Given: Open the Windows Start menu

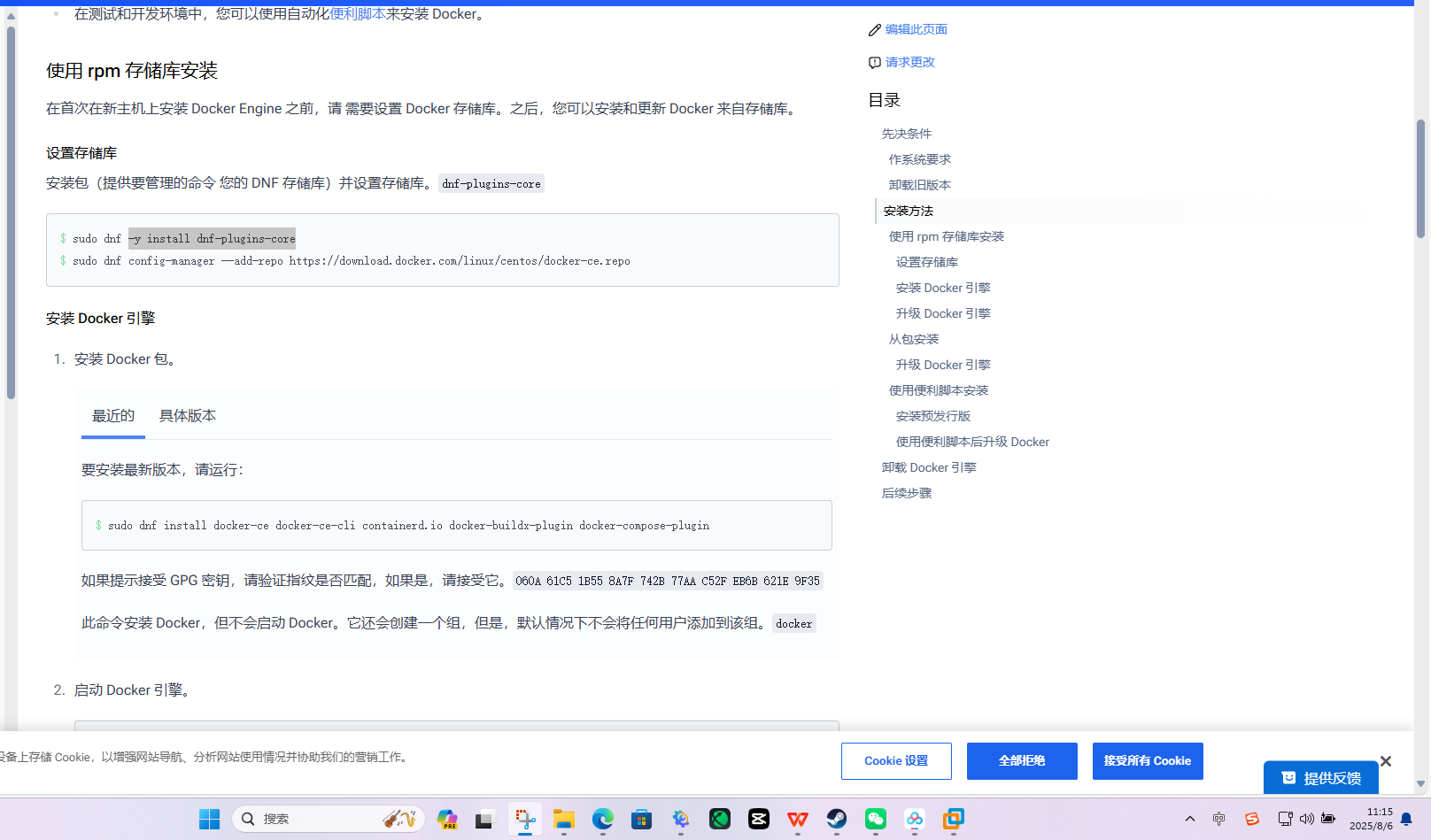Looking at the screenshot, I should coord(210,820).
